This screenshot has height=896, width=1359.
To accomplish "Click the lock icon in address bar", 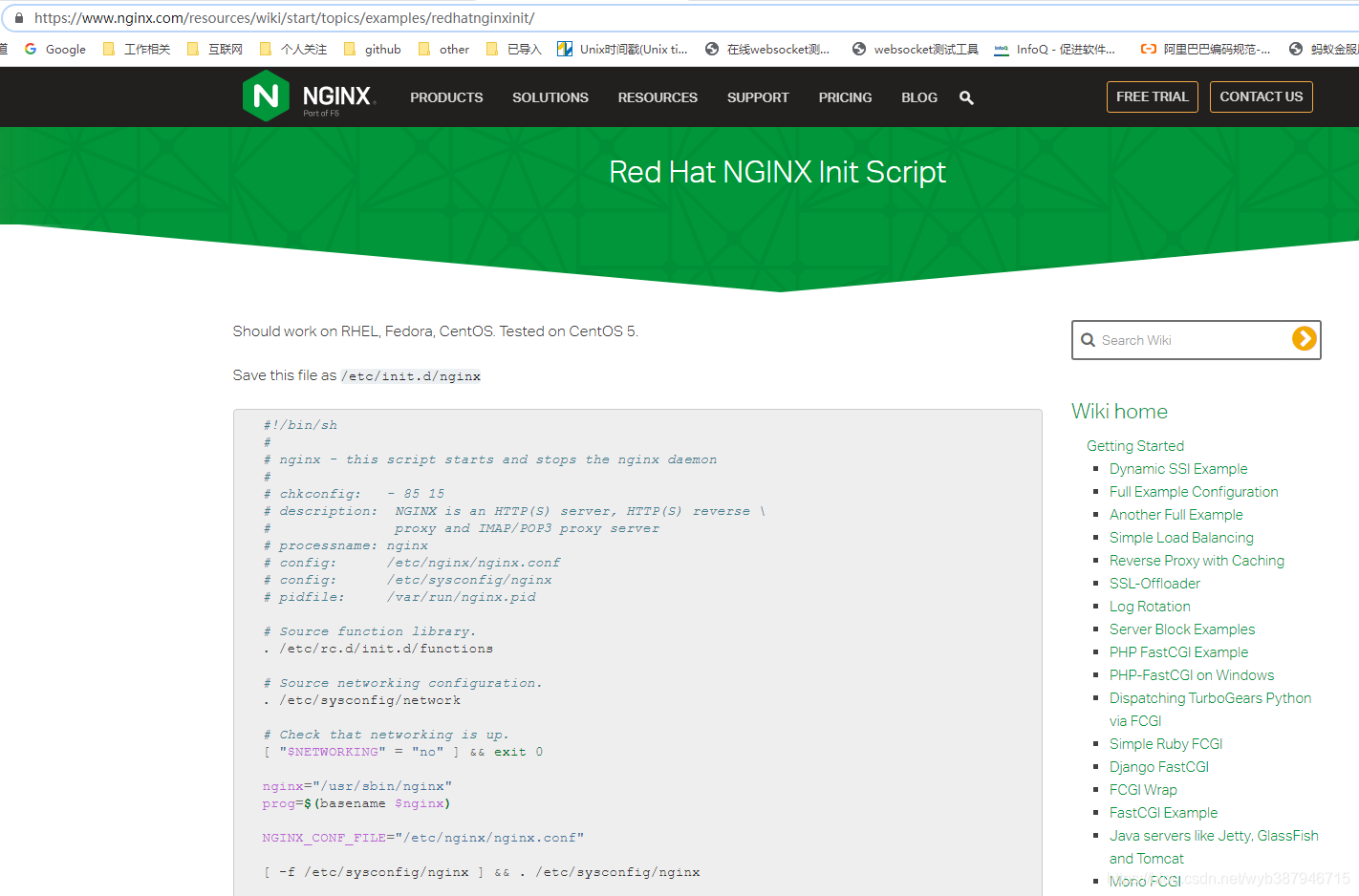I will click(x=18, y=17).
